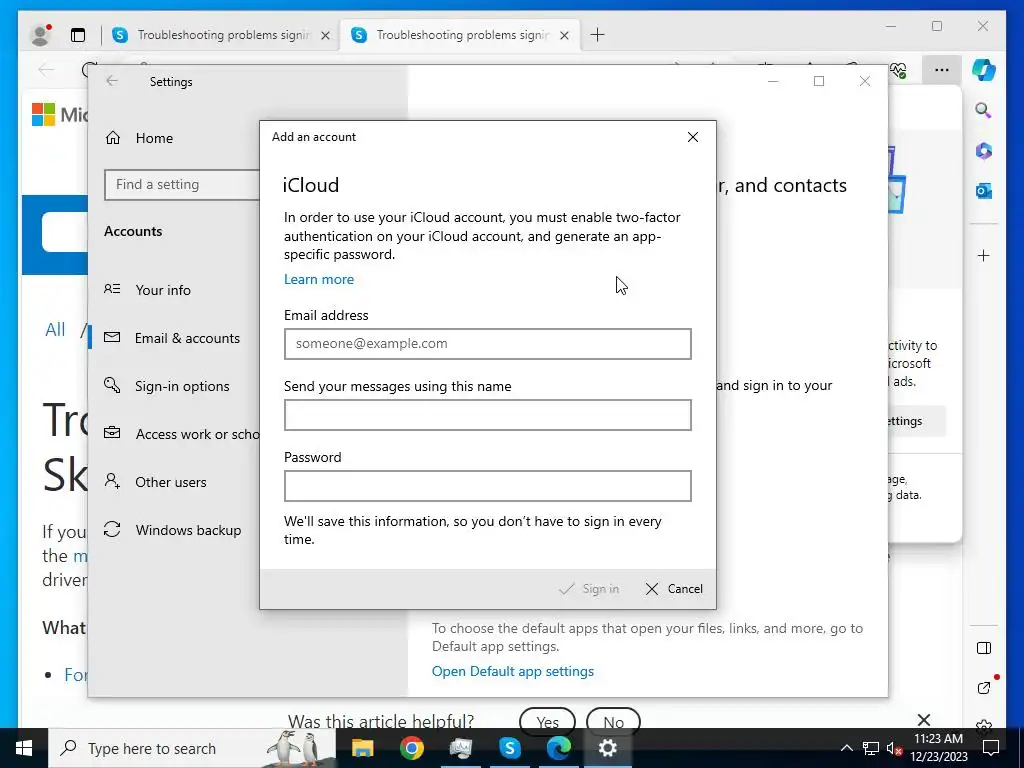Viewport: 1024px width, 768px height.
Task: Open the monitor app icon on taskbar
Action: pyautogui.click(x=460, y=748)
